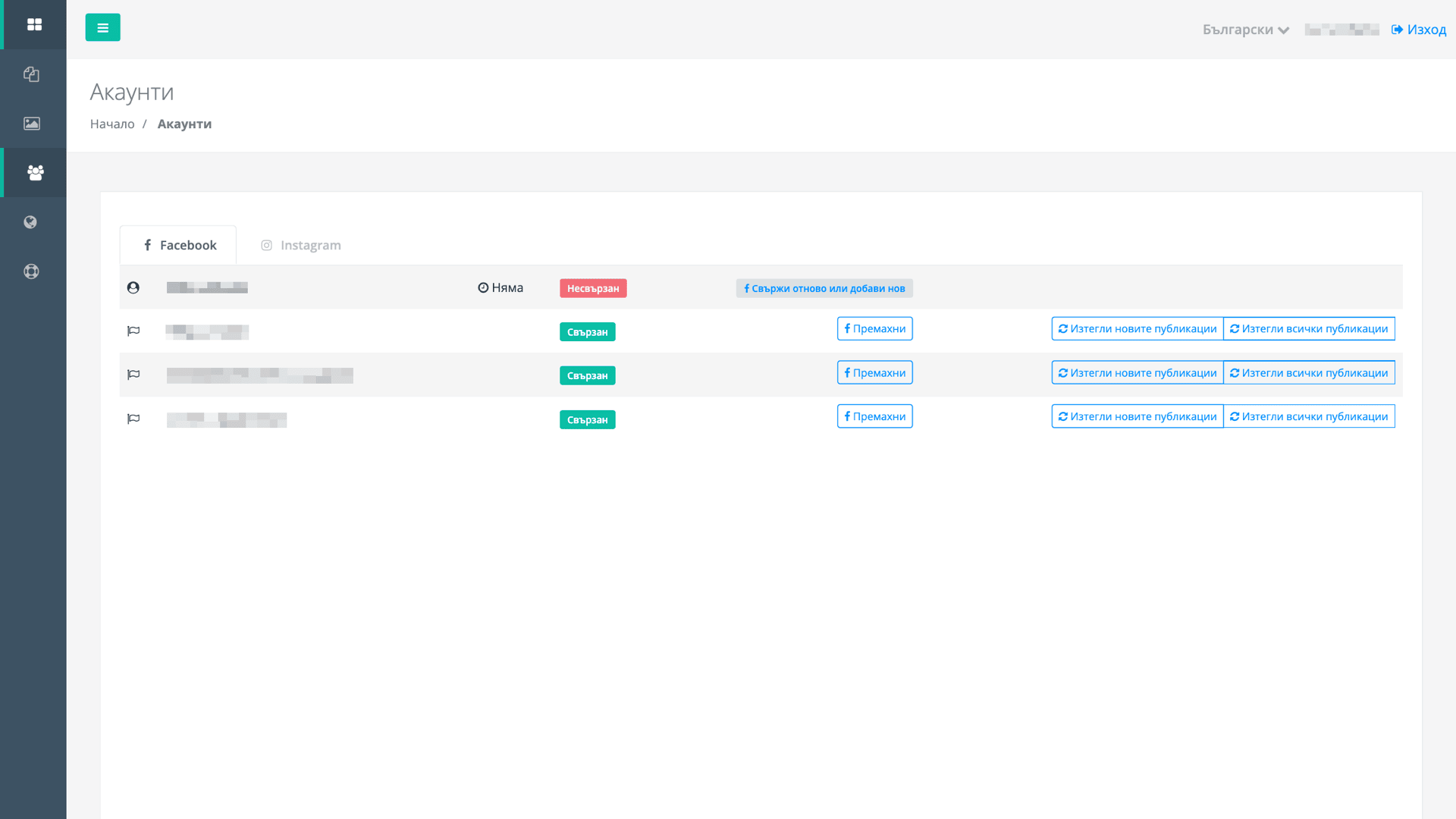Toggle sidebar with the green hamburger button
Viewport: 1456px width, 819px height.
point(102,28)
